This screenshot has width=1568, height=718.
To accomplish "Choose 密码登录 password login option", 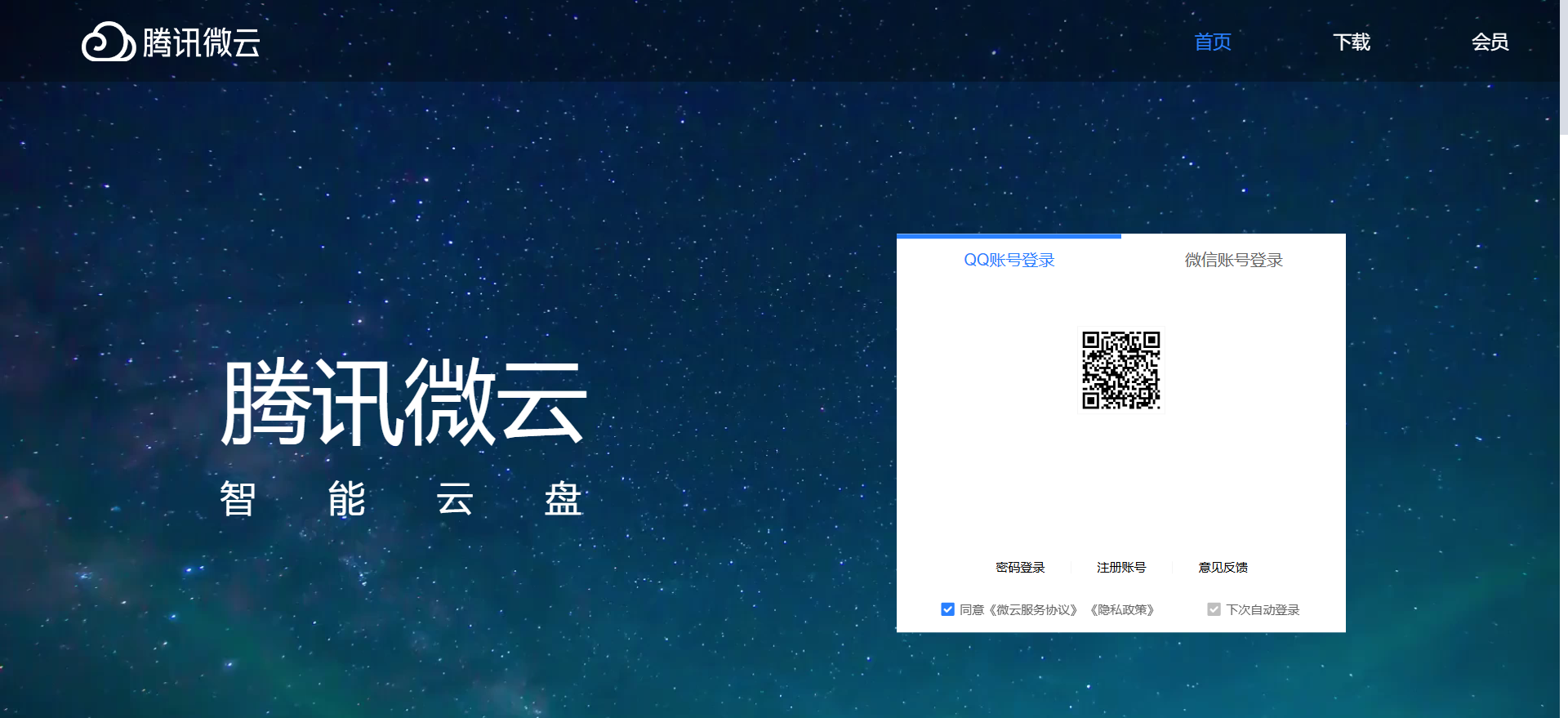I will pyautogui.click(x=1020, y=568).
